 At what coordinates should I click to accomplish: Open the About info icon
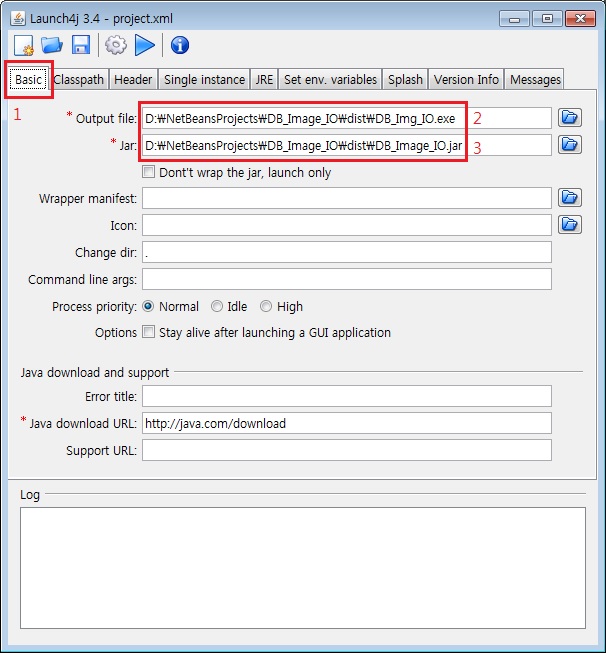point(179,45)
